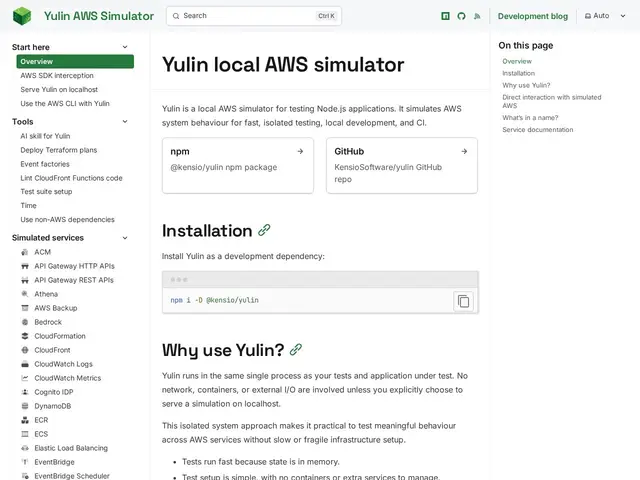Click the Yulin green cube logo
Viewport: 640px width, 480px height.
pos(22,16)
